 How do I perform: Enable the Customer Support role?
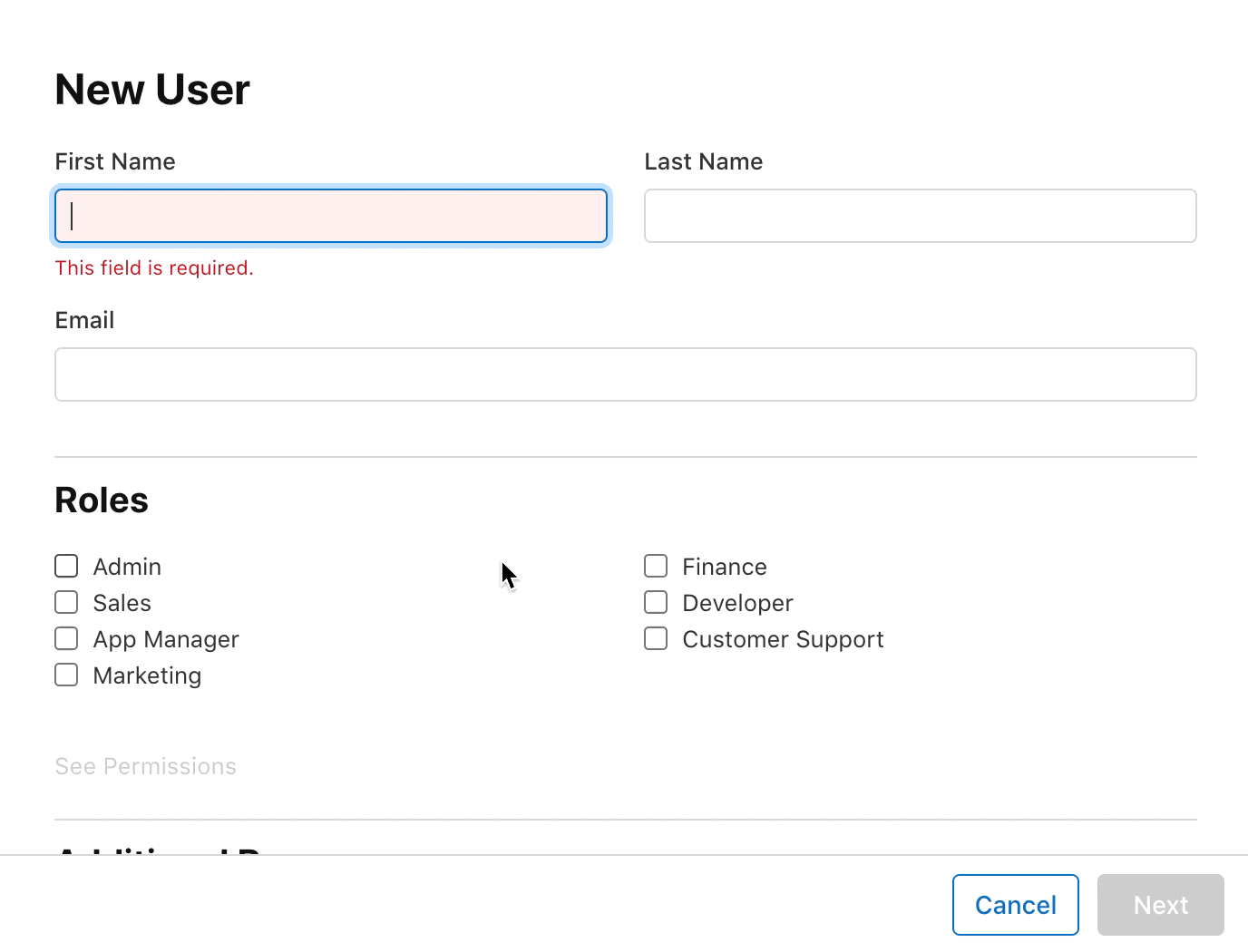click(656, 638)
